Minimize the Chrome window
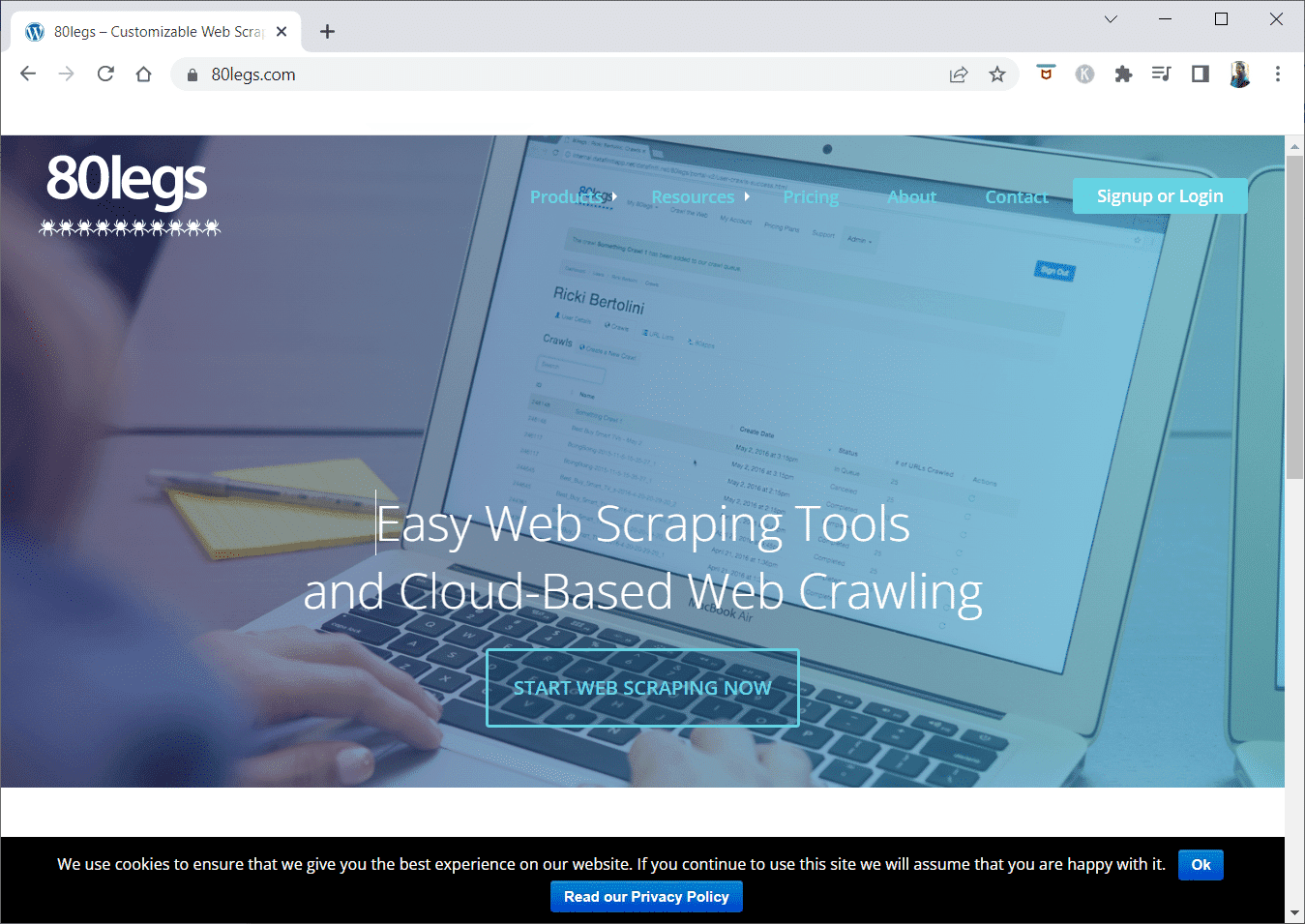1305x924 pixels. point(1166,19)
